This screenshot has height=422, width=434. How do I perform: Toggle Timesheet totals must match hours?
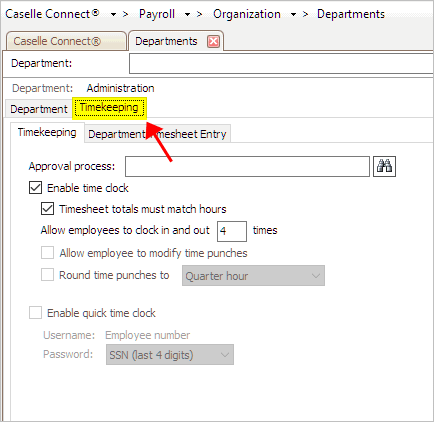point(47,209)
